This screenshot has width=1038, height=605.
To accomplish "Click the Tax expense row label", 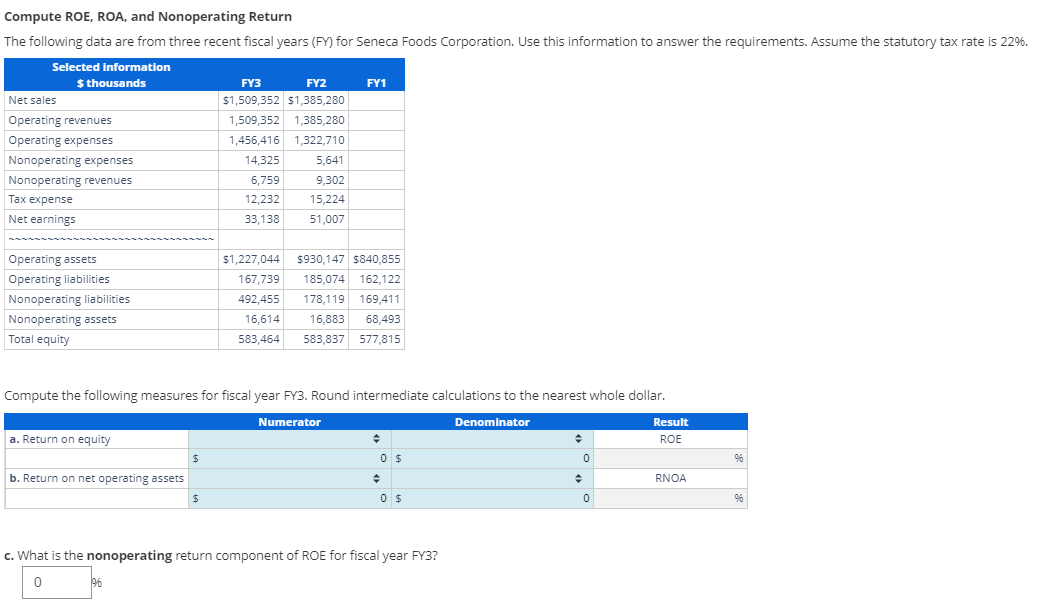I will click(x=40, y=199).
